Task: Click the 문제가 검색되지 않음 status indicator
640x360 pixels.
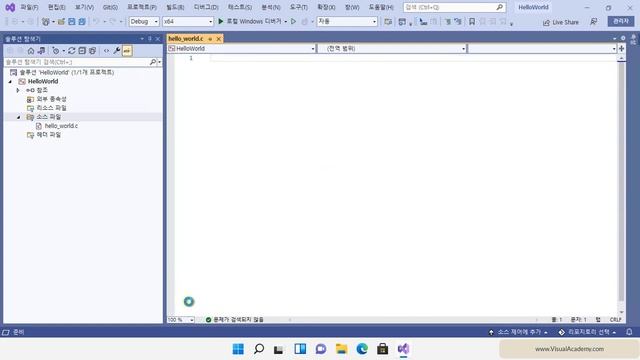Action: [x=235, y=320]
